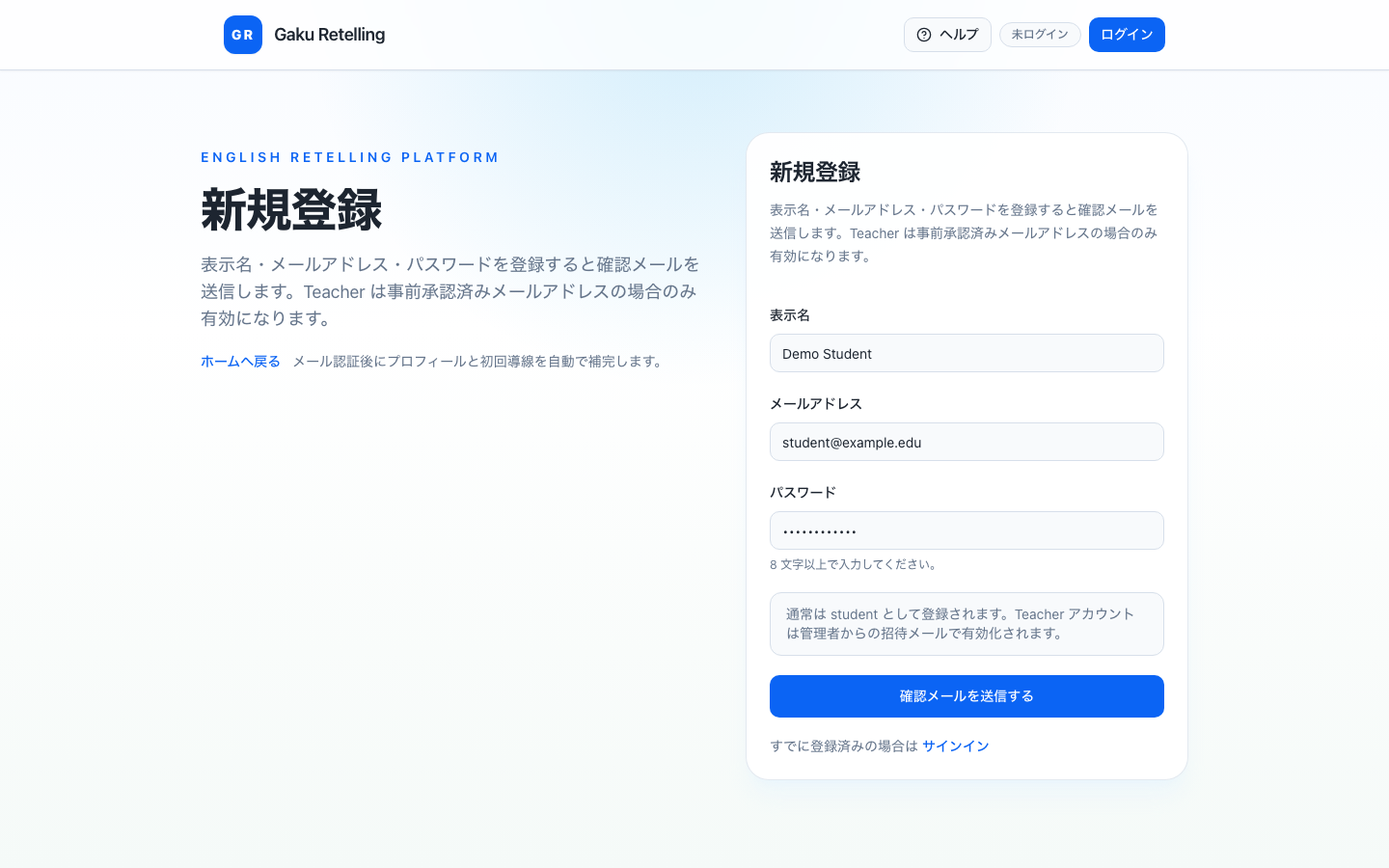Click the メール認証後にプロフィール note text

[x=479, y=362]
